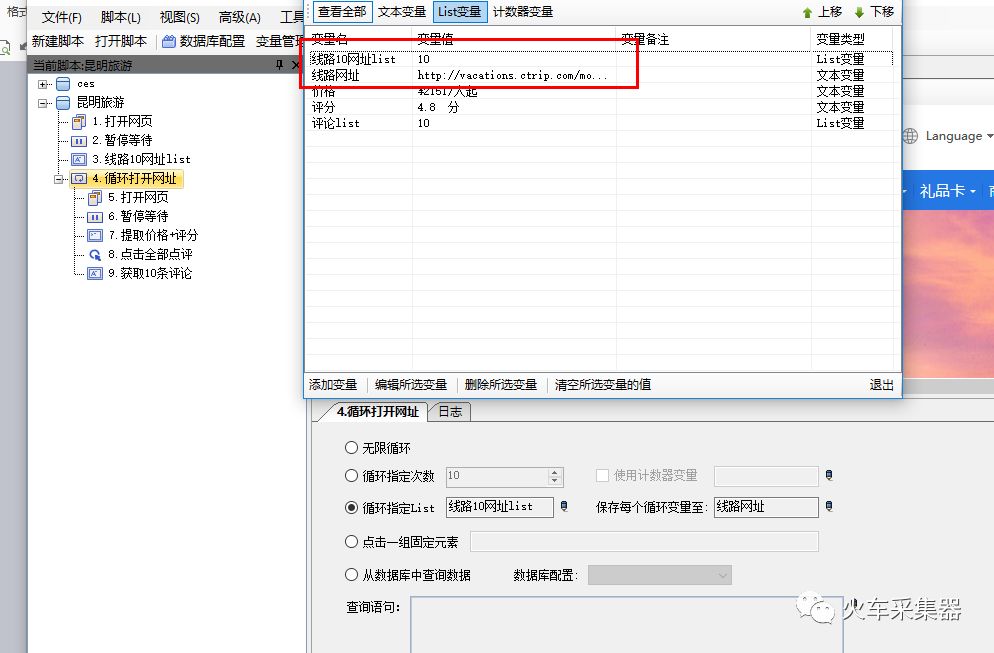Select the 无限循环 radio button
994x653 pixels.
tap(351, 448)
